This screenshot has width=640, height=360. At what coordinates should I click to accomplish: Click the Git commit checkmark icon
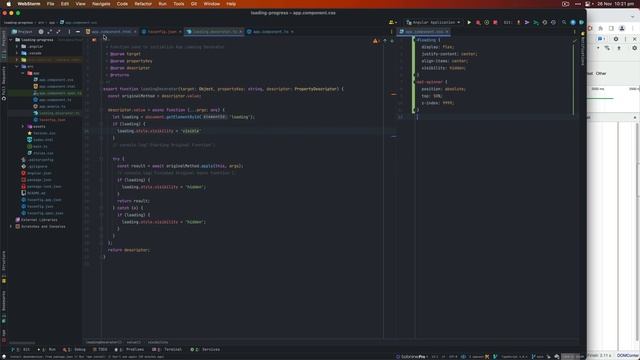click(527, 22)
